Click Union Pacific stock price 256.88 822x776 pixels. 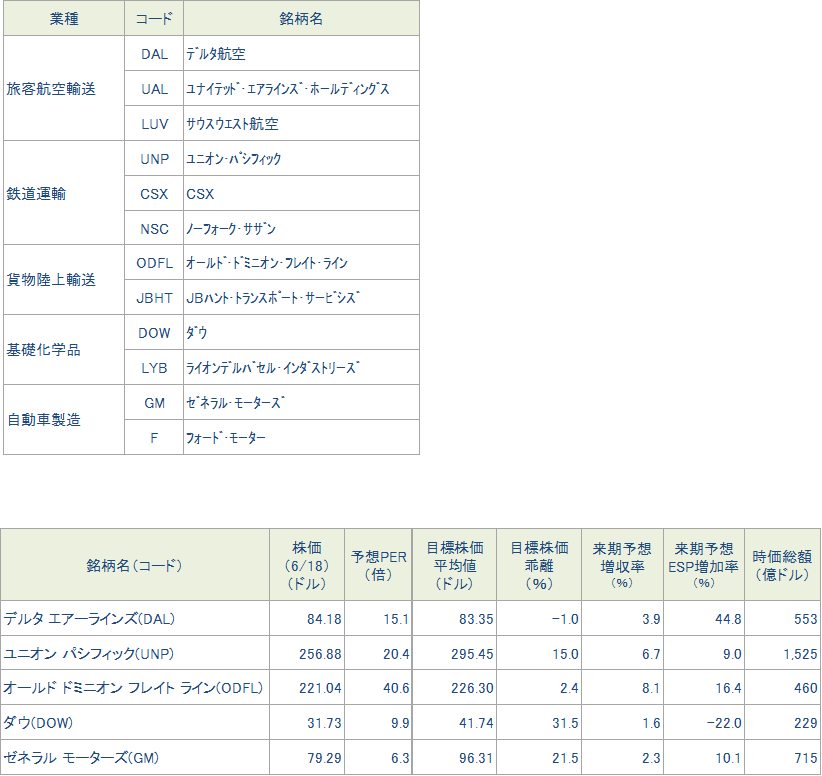click(x=320, y=654)
